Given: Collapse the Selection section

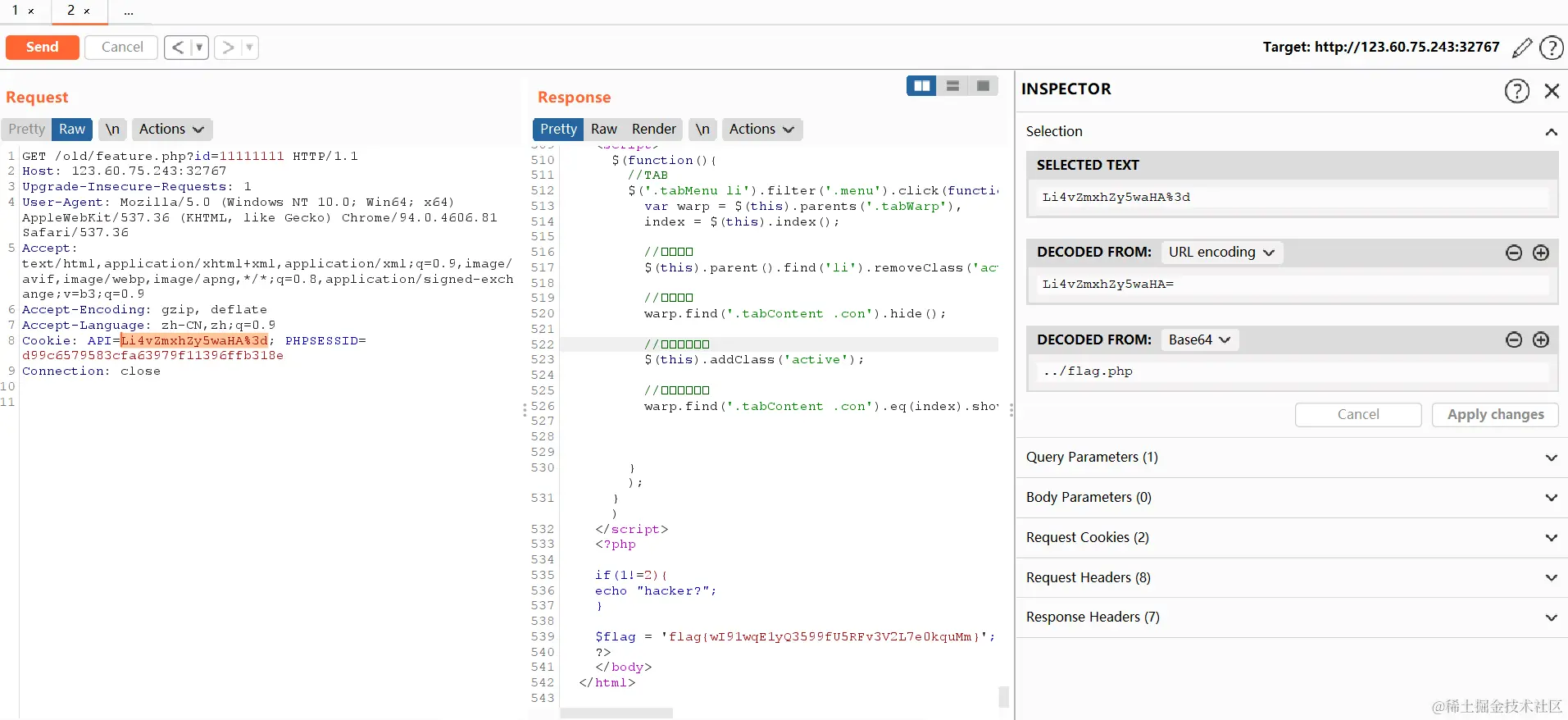Looking at the screenshot, I should (1551, 132).
